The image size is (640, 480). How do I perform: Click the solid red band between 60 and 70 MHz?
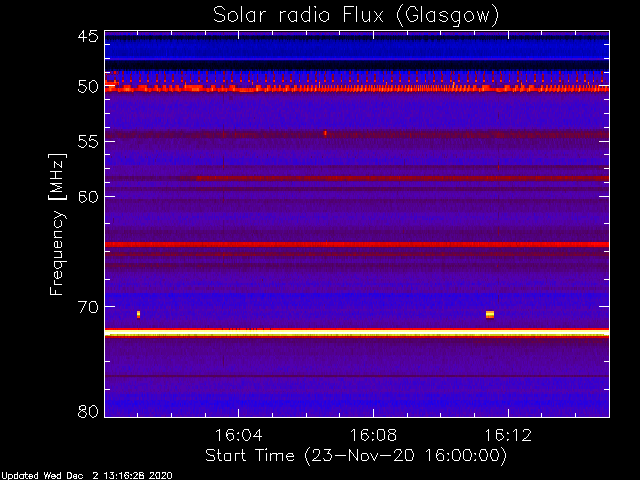coord(357,244)
